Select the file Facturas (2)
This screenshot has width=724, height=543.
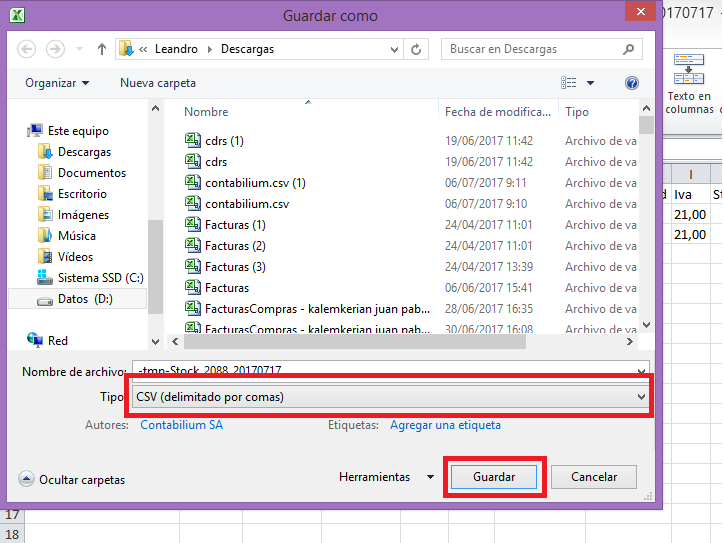point(235,246)
